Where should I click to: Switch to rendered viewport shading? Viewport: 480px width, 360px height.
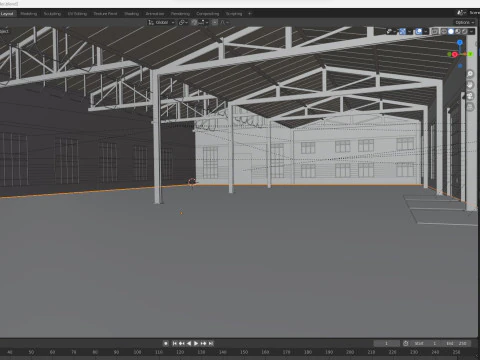coord(465,31)
